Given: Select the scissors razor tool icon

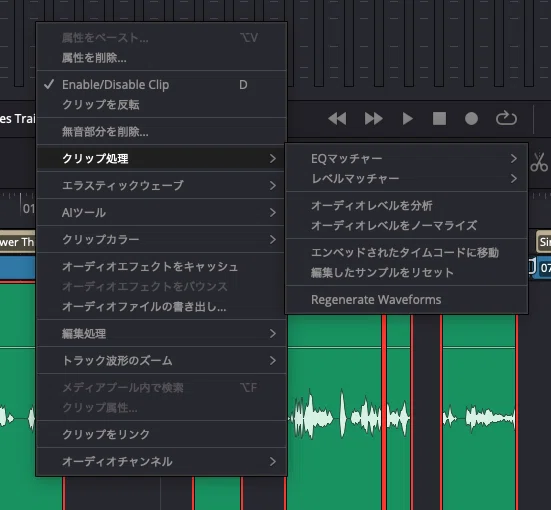Looking at the screenshot, I should click(539, 162).
